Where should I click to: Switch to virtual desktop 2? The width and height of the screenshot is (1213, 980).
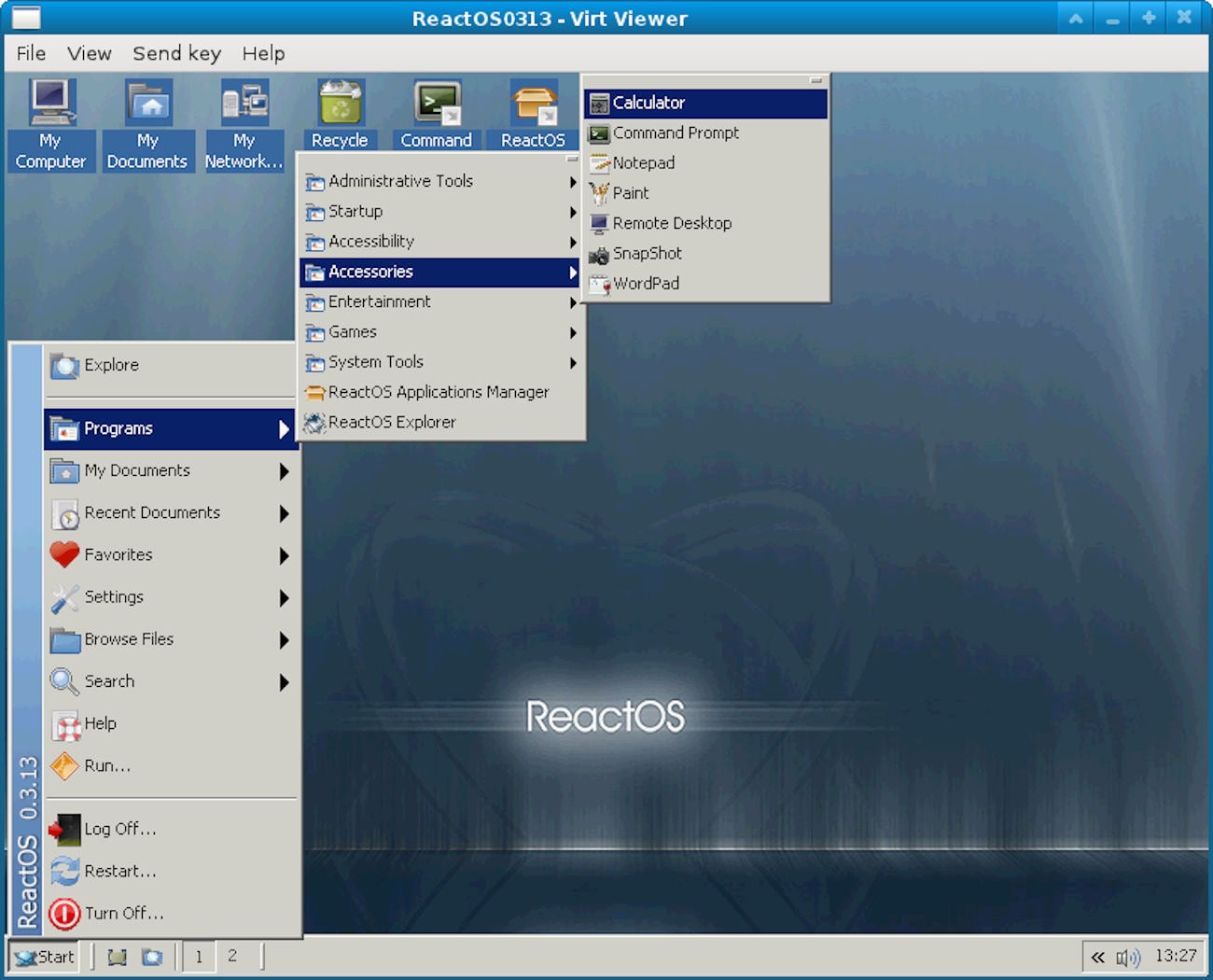pos(232,957)
